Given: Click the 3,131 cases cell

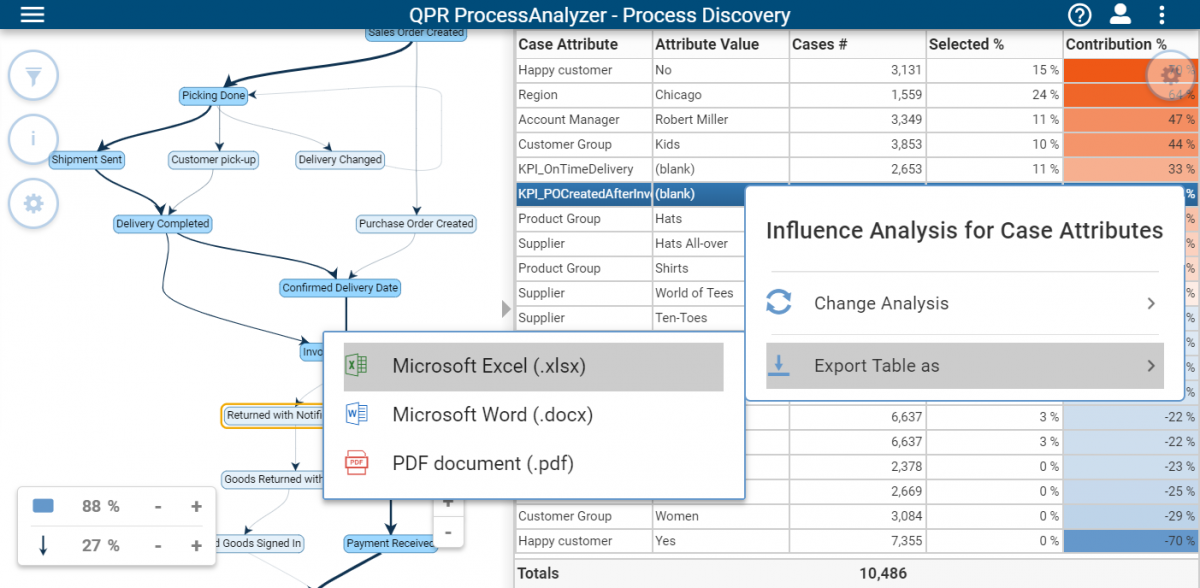Looking at the screenshot, I should pos(857,70).
